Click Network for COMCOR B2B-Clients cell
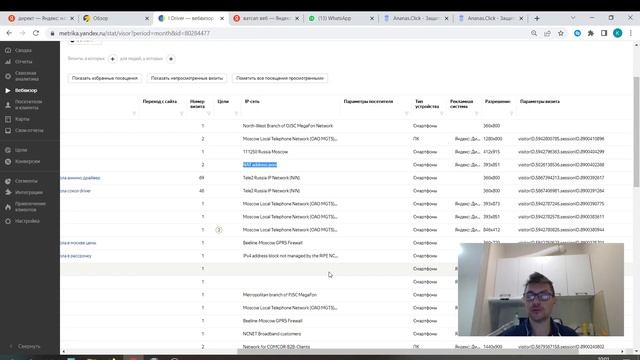 click(x=276, y=347)
